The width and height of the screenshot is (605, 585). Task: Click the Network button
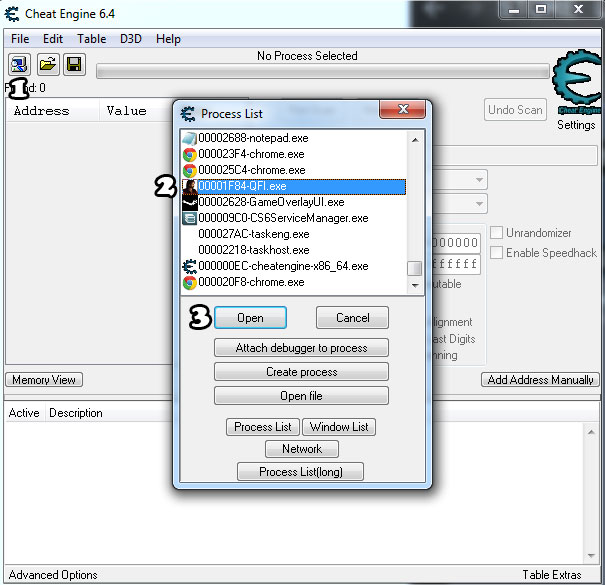302,449
